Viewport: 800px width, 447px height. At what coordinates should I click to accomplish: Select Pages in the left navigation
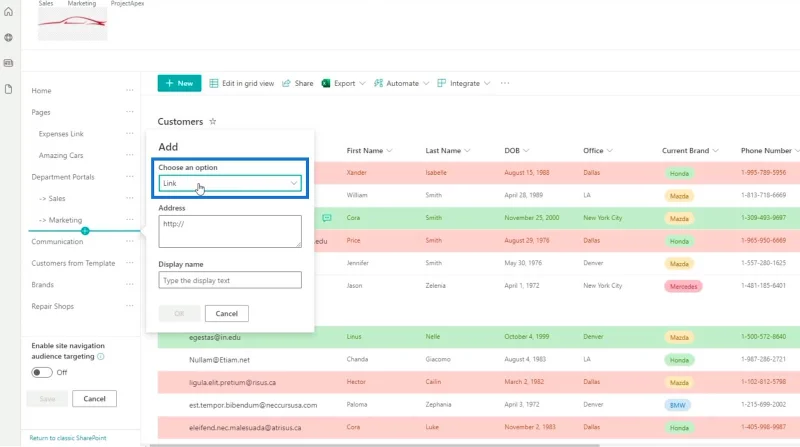(41, 112)
